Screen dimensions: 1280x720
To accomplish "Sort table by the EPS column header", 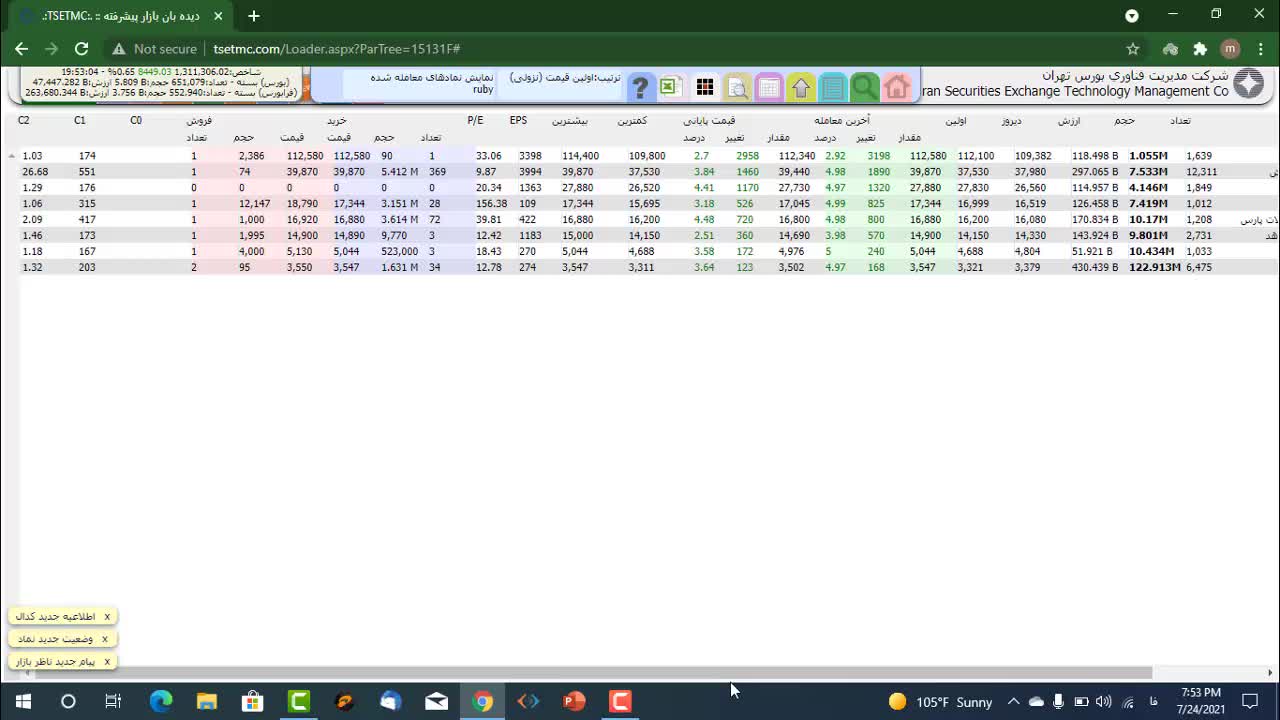I will (x=518, y=120).
